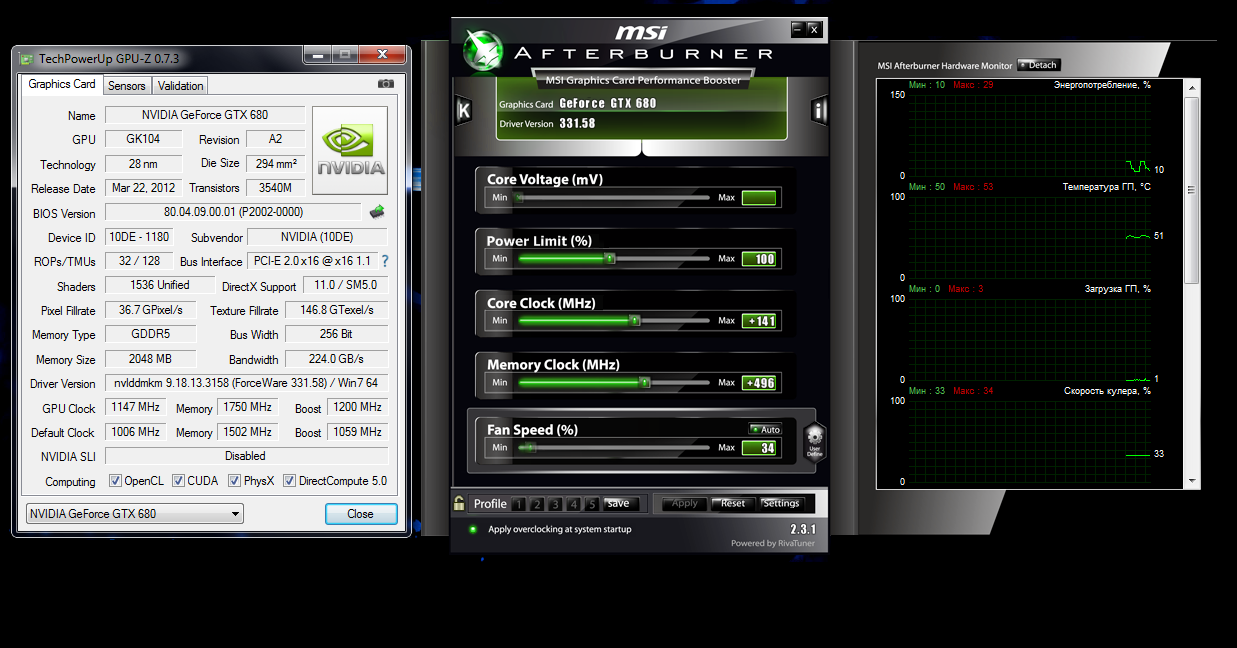
Task: Detach the hardware monitor panel
Action: pyautogui.click(x=1038, y=65)
